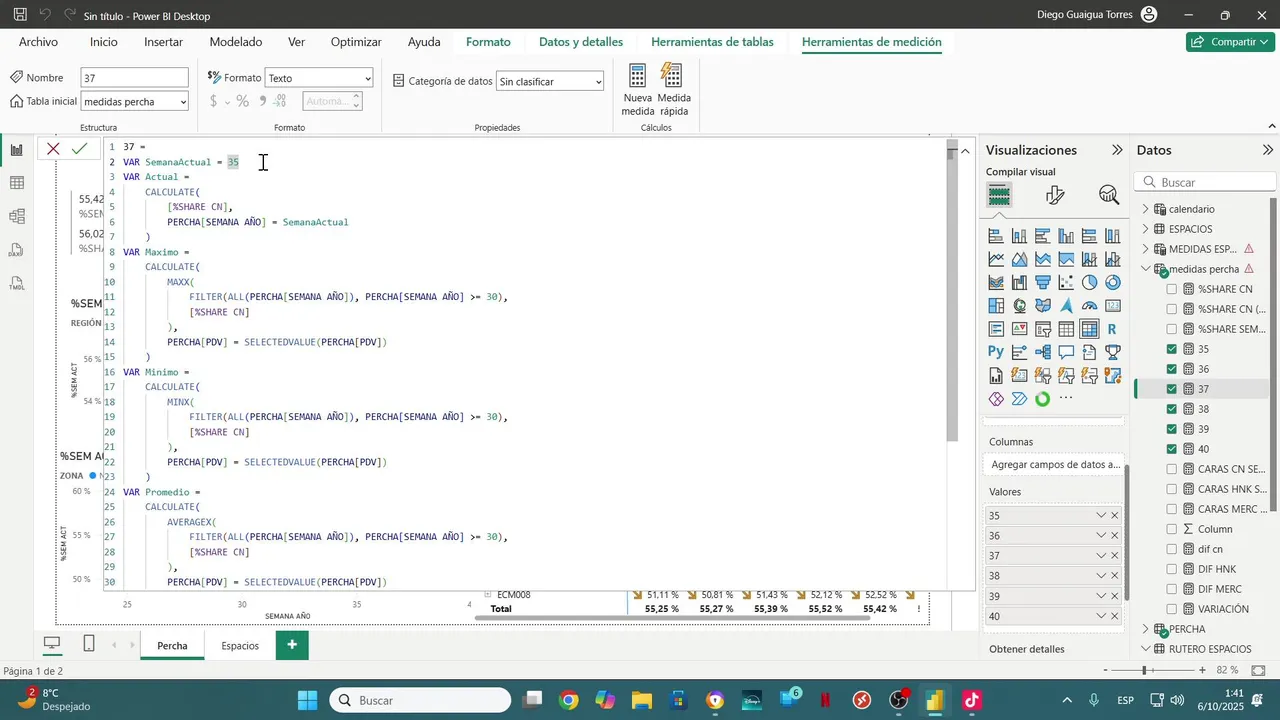Image resolution: width=1280 pixels, height=720 pixels.
Task: Open more visuals ellipsis
Action: coord(1066,399)
